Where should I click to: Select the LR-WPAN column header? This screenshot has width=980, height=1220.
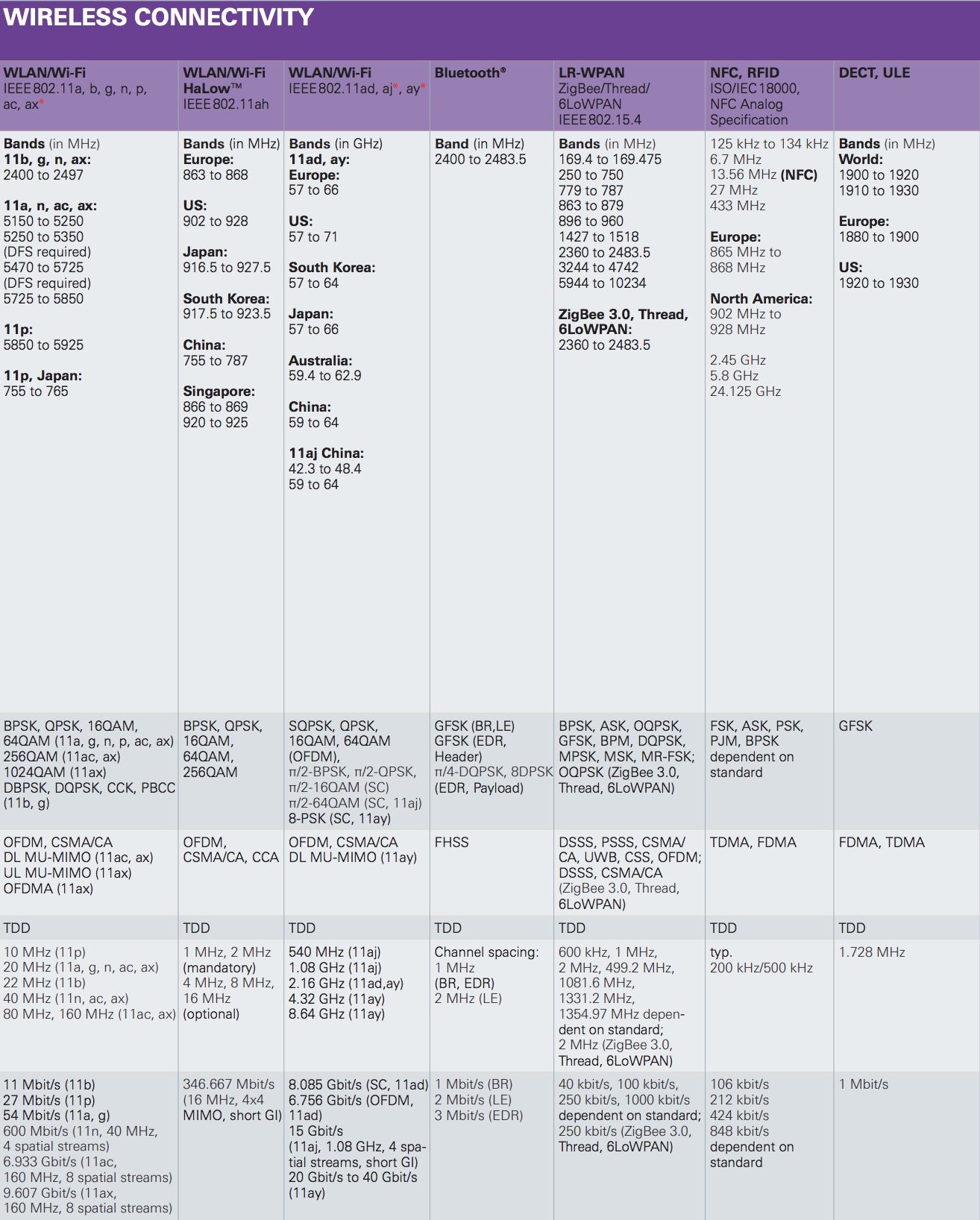[x=629, y=95]
